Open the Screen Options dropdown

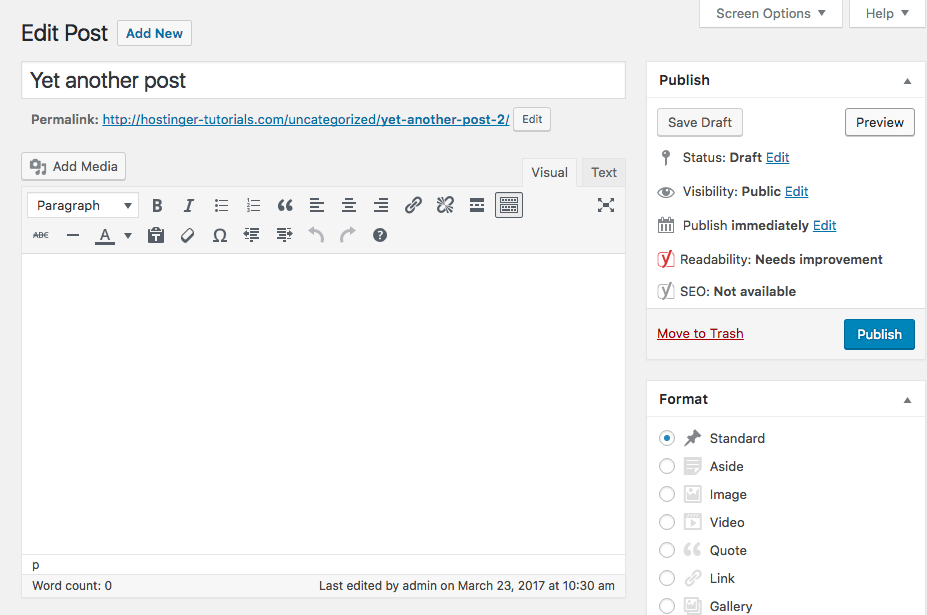coord(770,13)
